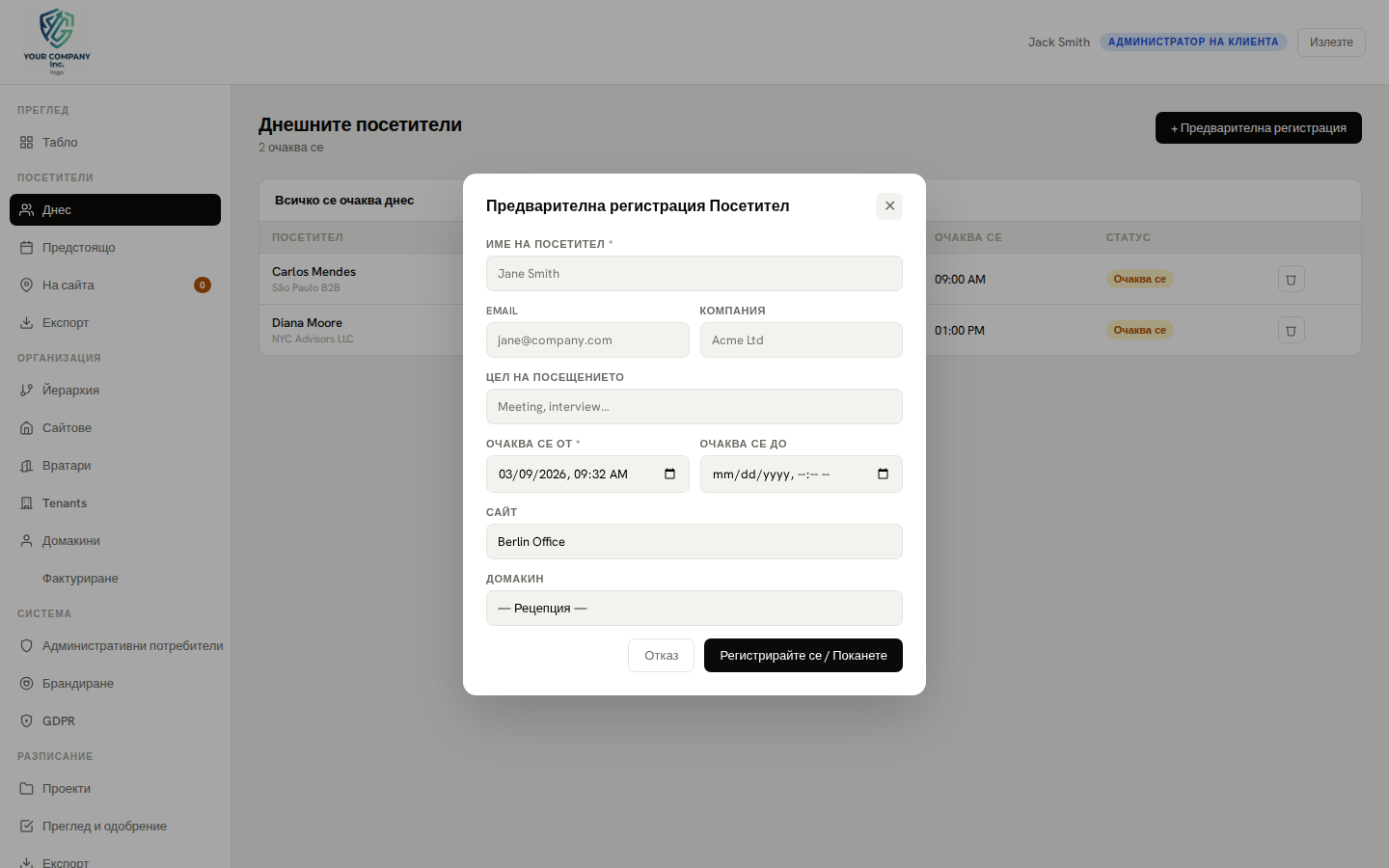
Task: Click the Регистрирайте се / Поканете button
Action: (803, 655)
